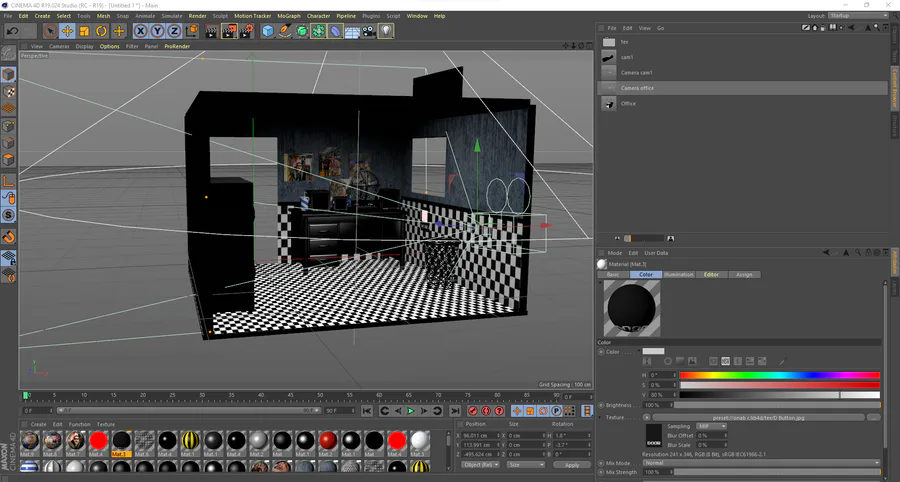Toggle the X-axis lock
The height and width of the screenshot is (482, 900).
pyautogui.click(x=141, y=31)
